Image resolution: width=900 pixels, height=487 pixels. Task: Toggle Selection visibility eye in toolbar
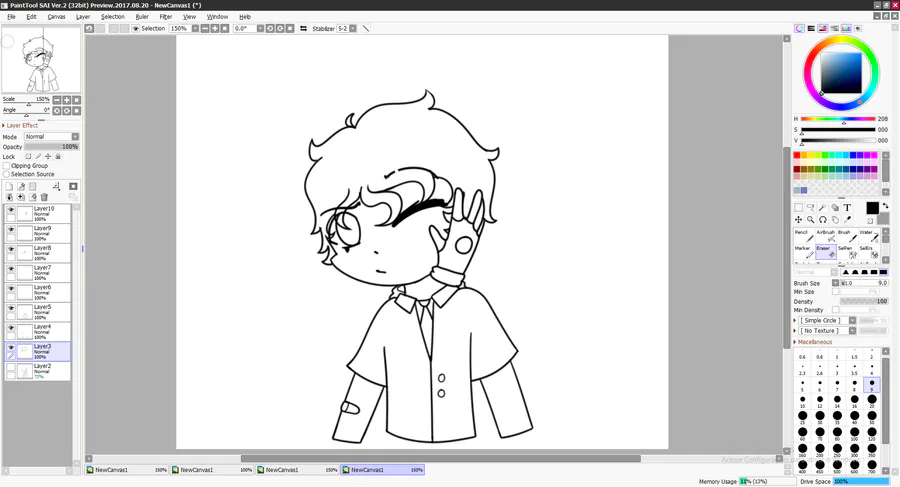[135, 28]
